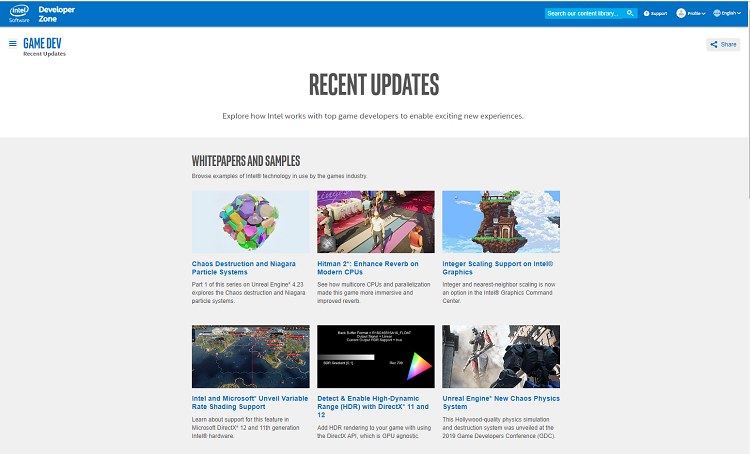
Task: Click the Share button
Action: (x=723, y=44)
